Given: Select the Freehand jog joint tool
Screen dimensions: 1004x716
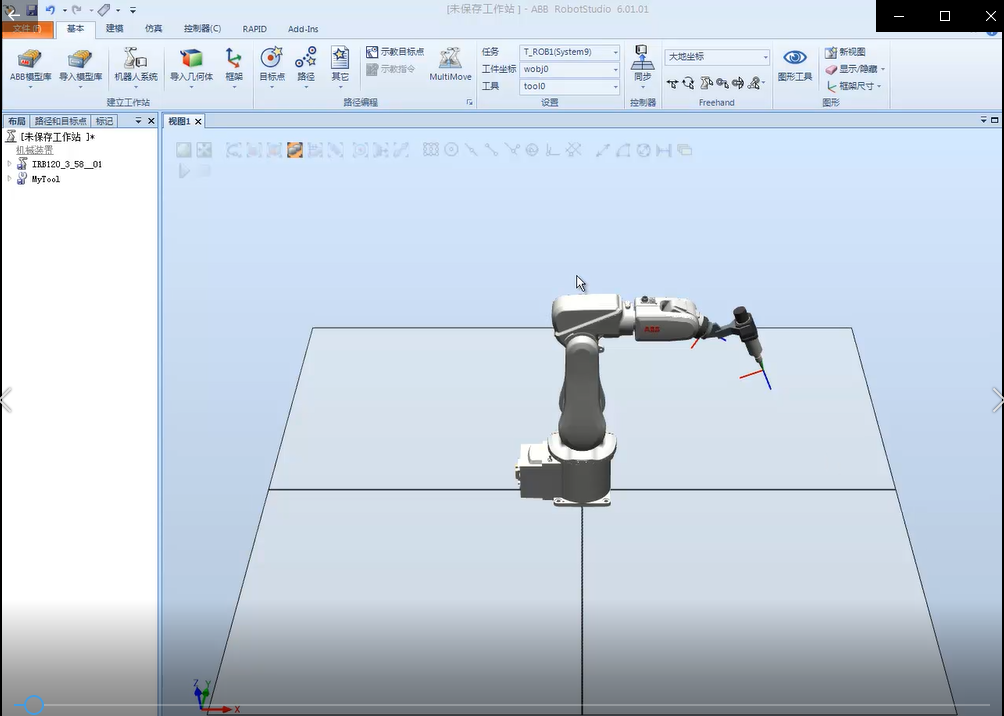Looking at the screenshot, I should 706,83.
